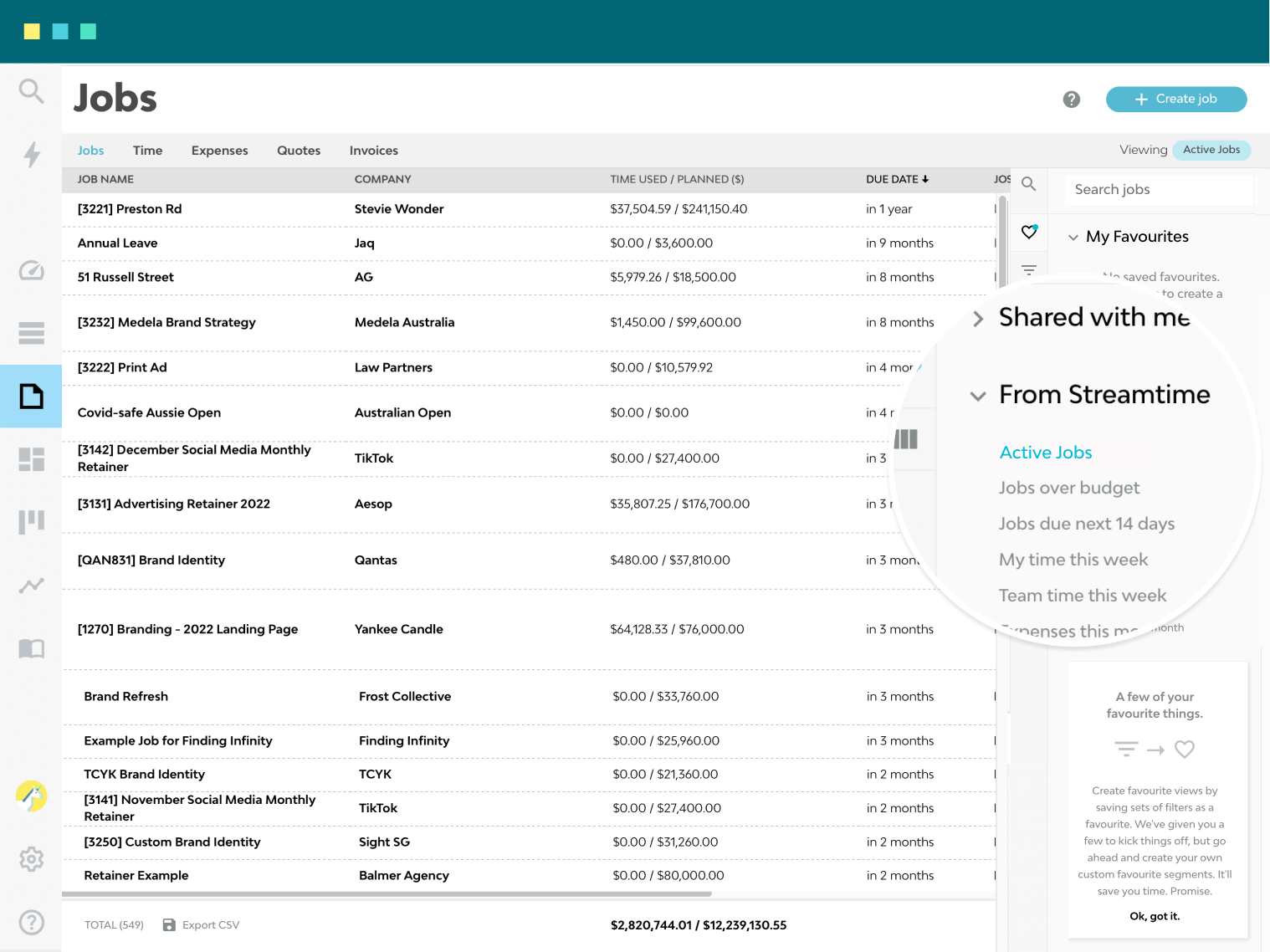This screenshot has width=1270, height=952.
Task: Click the search magnifier in left sidebar
Action: pos(31,90)
